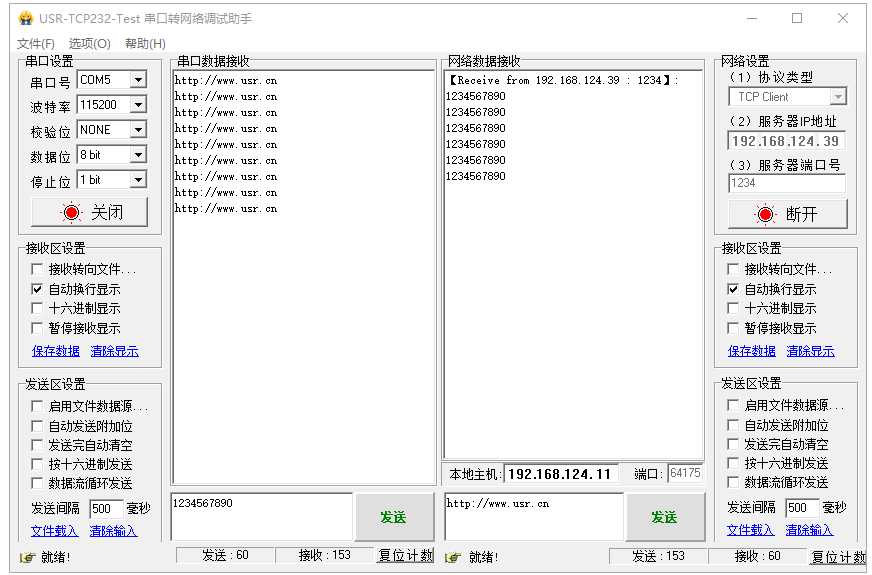Click 保存数据 link in serial receive settings
The width and height of the screenshot is (872, 575).
pyautogui.click(x=56, y=351)
